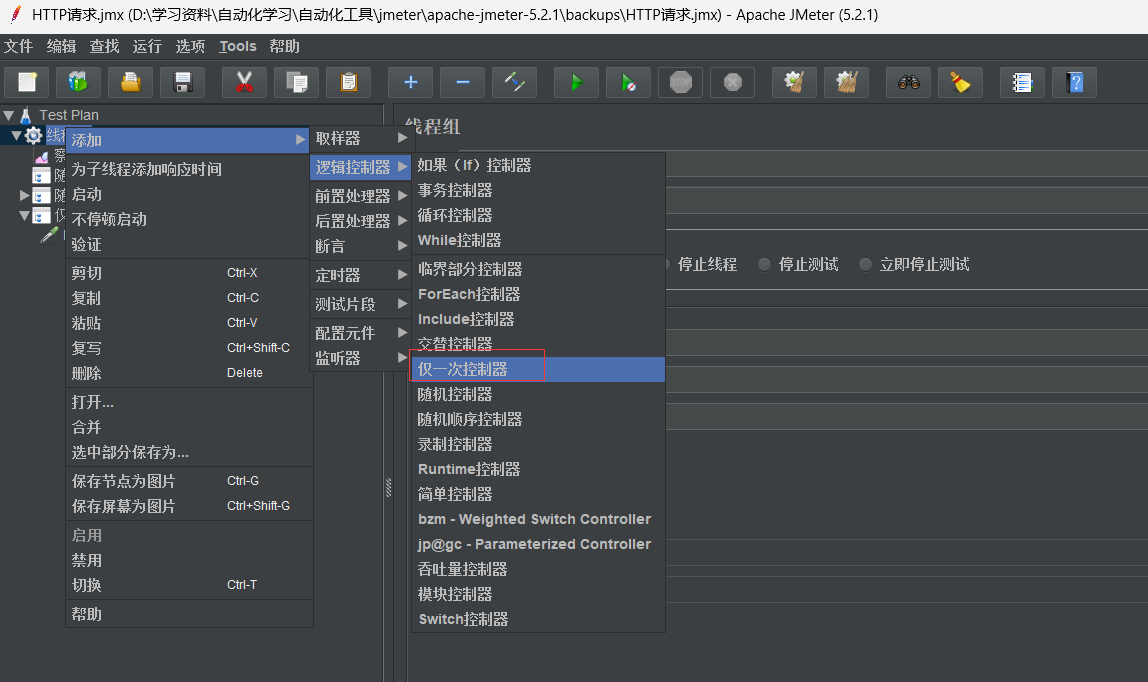Click the Copy toolbar icon
This screenshot has width=1148, height=682.
[x=297, y=82]
